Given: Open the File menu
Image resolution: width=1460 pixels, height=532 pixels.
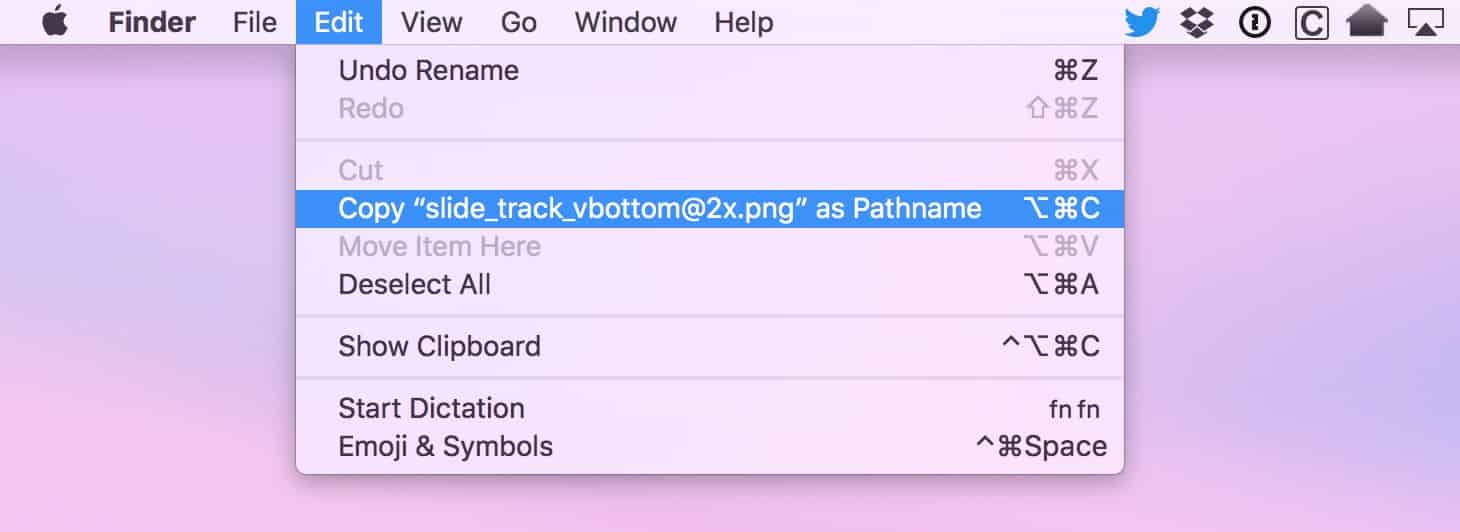Looking at the screenshot, I should [254, 22].
